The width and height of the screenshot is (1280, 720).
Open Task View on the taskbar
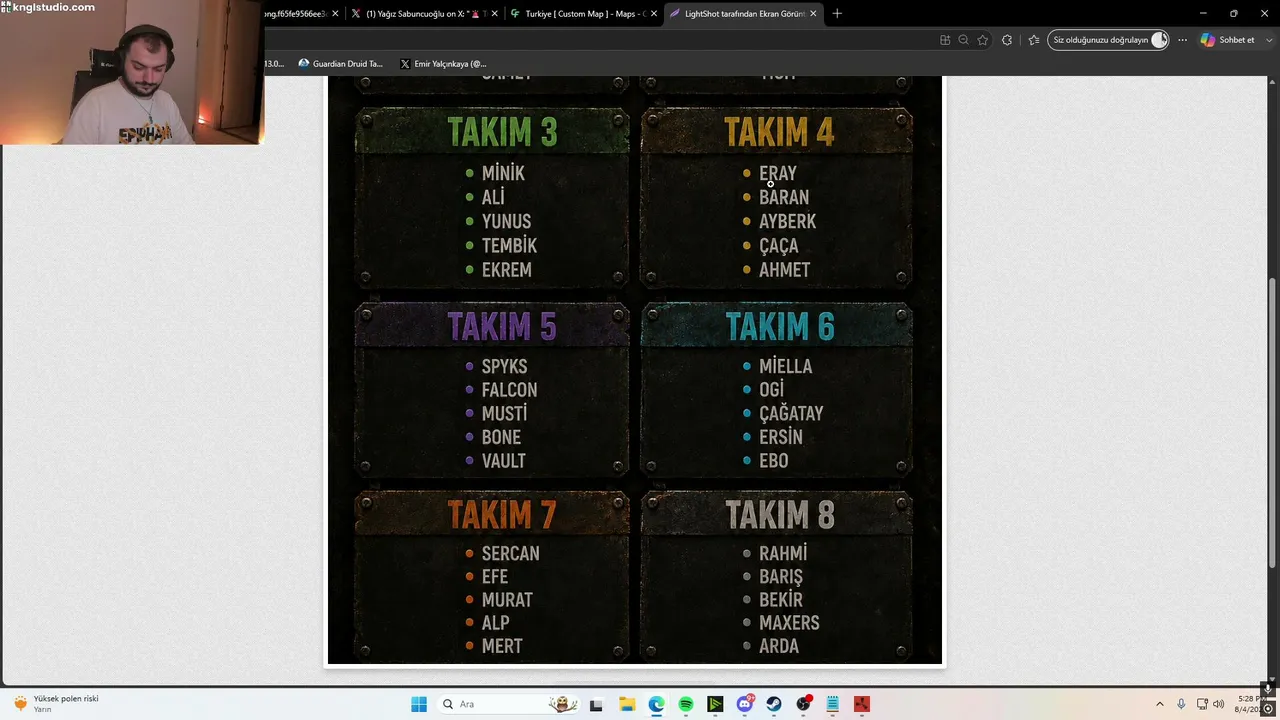pos(597,704)
